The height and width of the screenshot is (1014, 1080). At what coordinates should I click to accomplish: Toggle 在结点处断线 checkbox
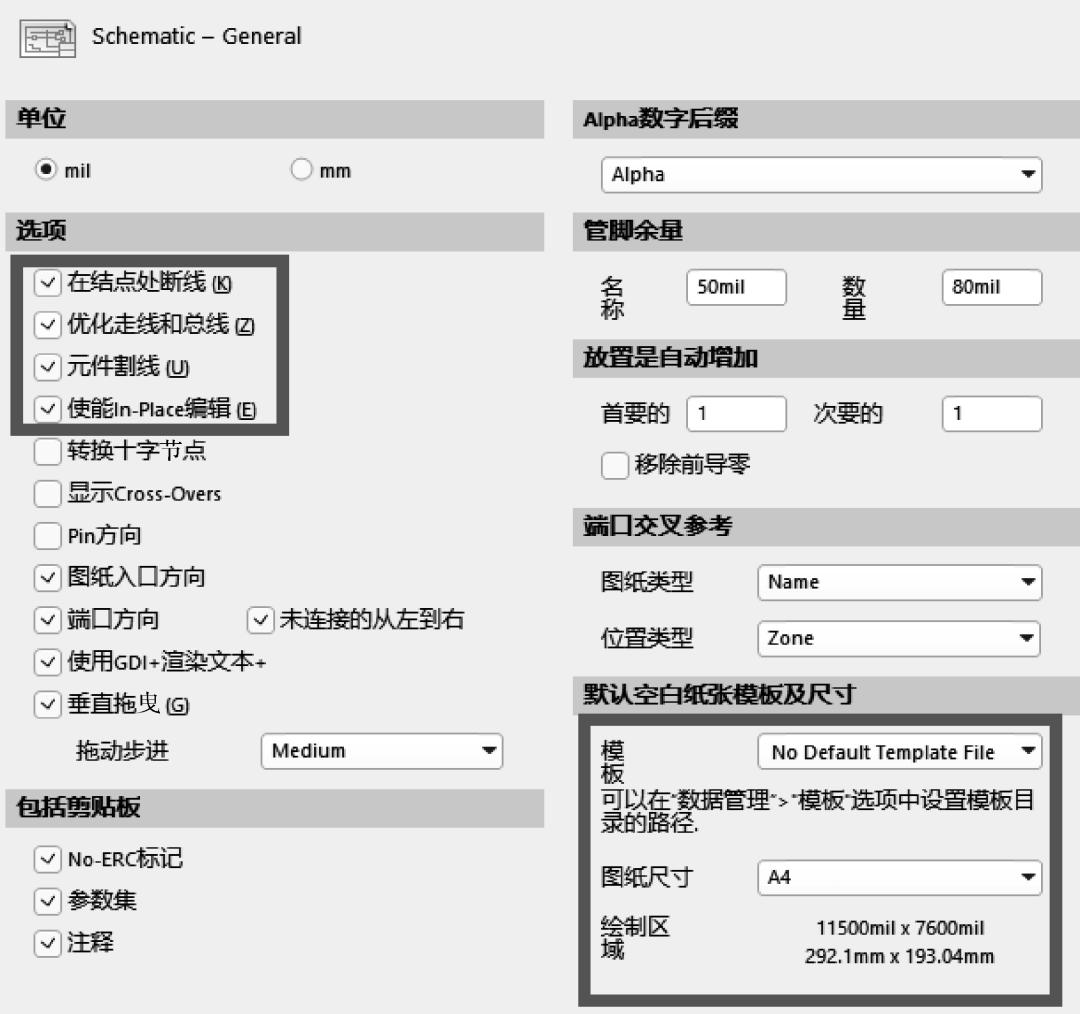tap(48, 284)
